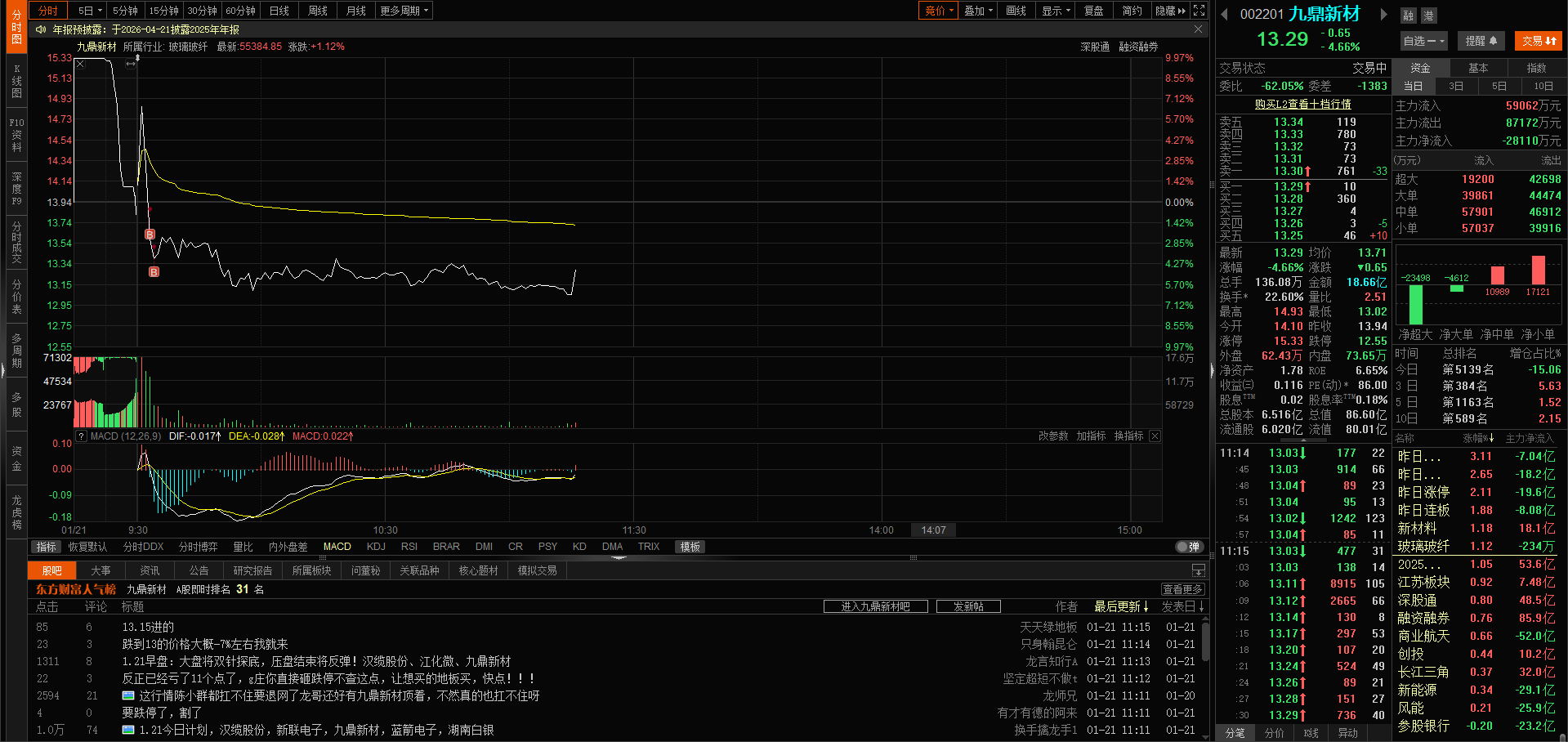Viewport: 1568px width, 742px height.
Task: Click the 港 Hong Kong connect badge
Action: coord(1427,16)
